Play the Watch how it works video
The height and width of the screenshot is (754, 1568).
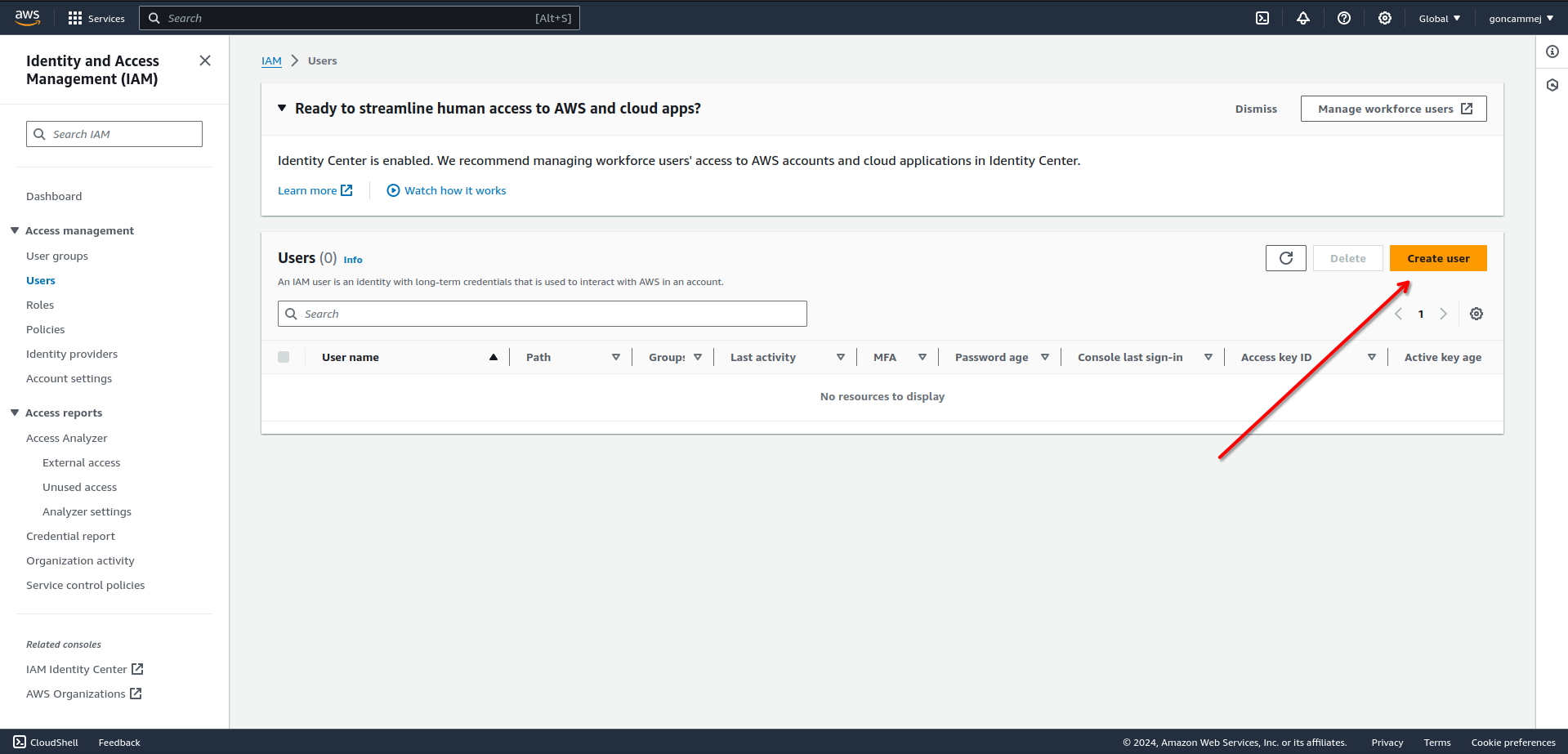click(x=446, y=190)
